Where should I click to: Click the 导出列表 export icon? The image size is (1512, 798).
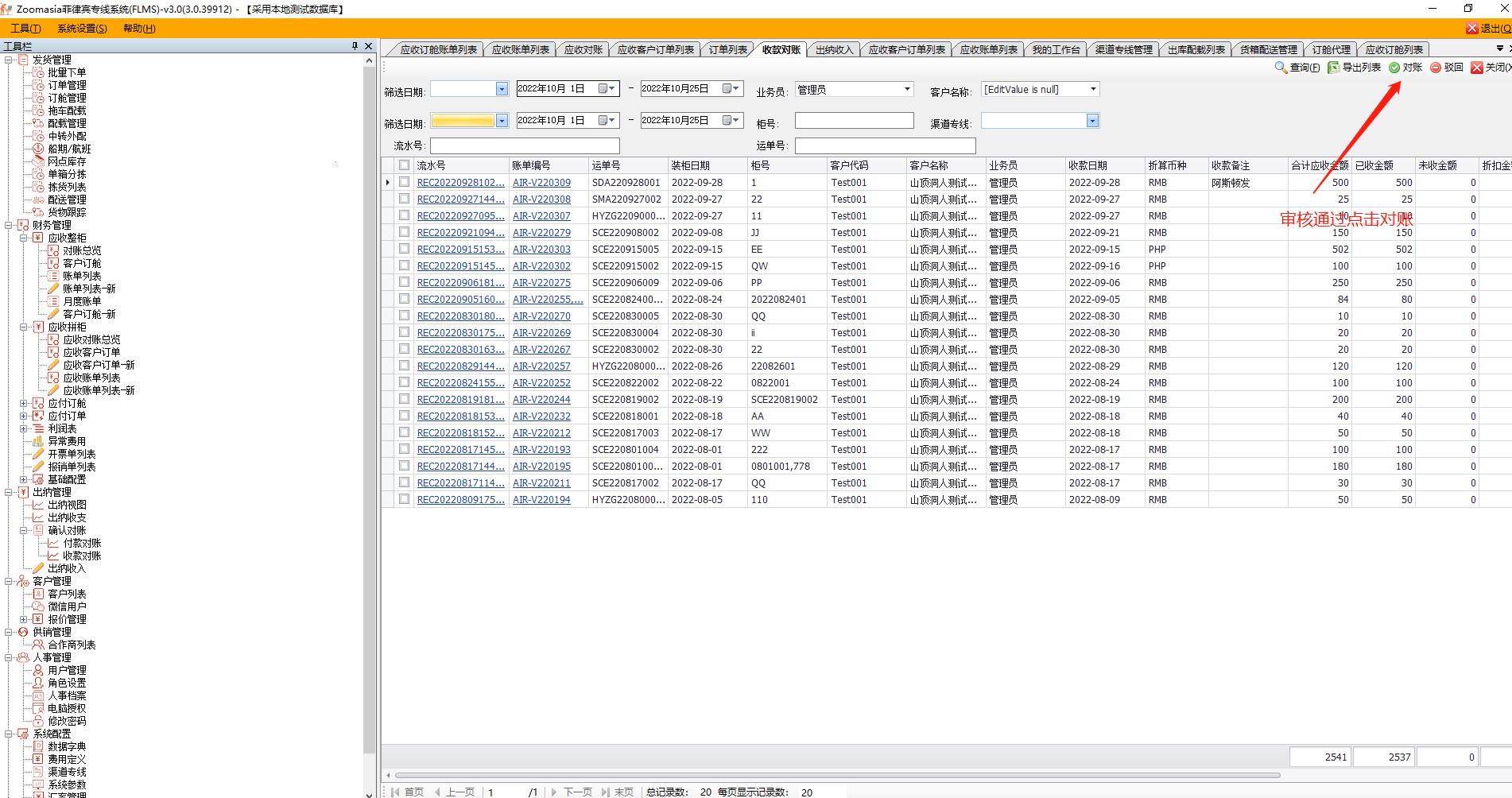(1333, 68)
